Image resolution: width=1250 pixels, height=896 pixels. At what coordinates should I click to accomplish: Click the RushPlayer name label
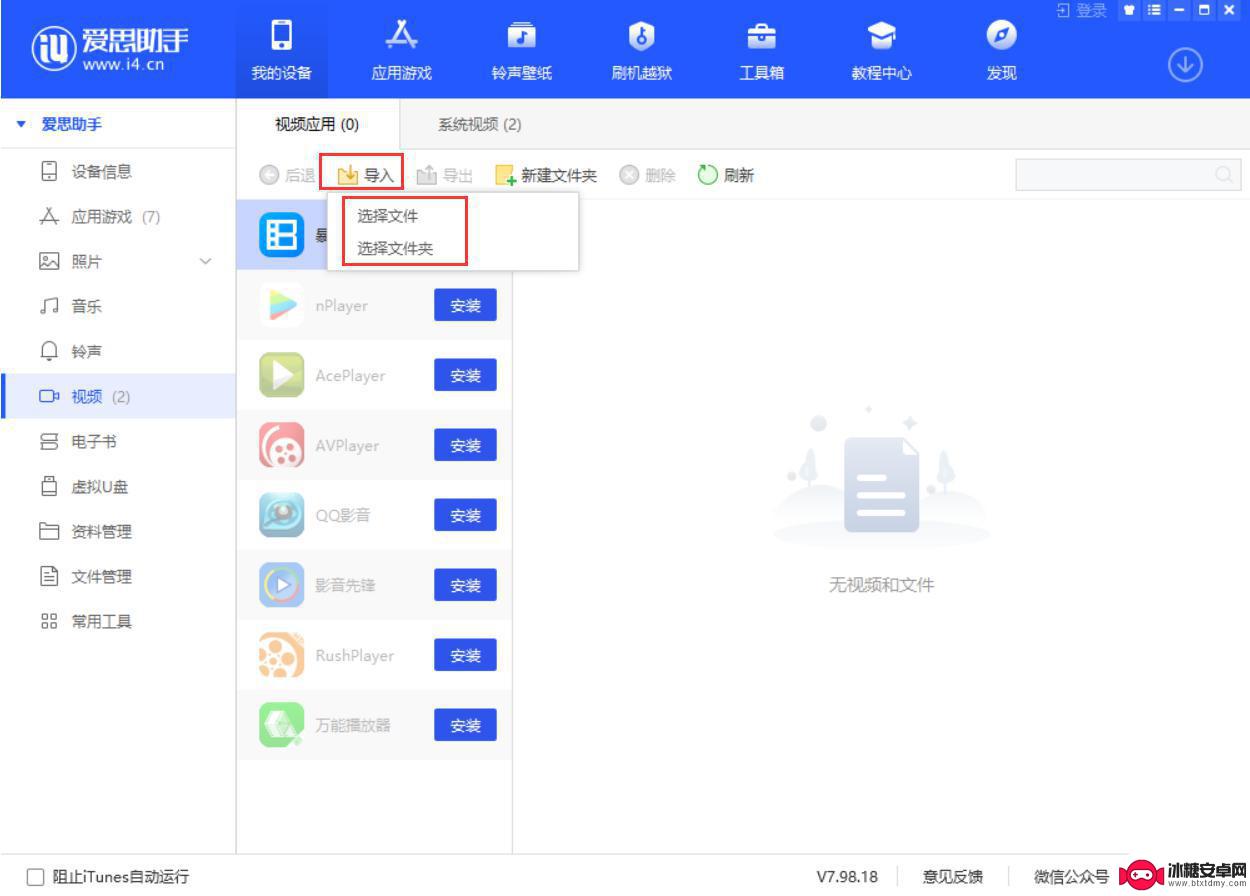coord(355,655)
